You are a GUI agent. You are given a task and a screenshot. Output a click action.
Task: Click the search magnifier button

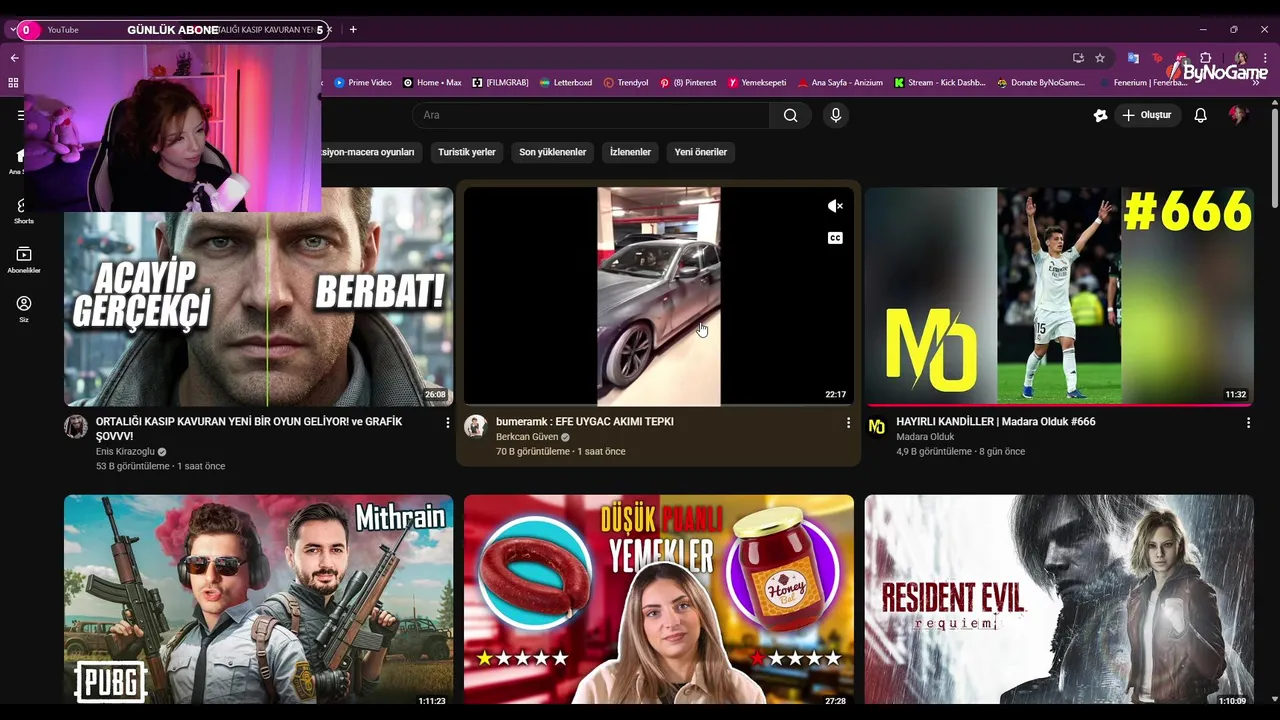(x=790, y=115)
